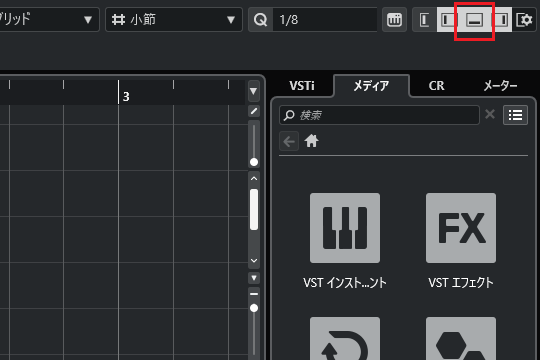Open the 1/8 quantize preset field
The height and width of the screenshot is (360, 540).
tap(325, 20)
